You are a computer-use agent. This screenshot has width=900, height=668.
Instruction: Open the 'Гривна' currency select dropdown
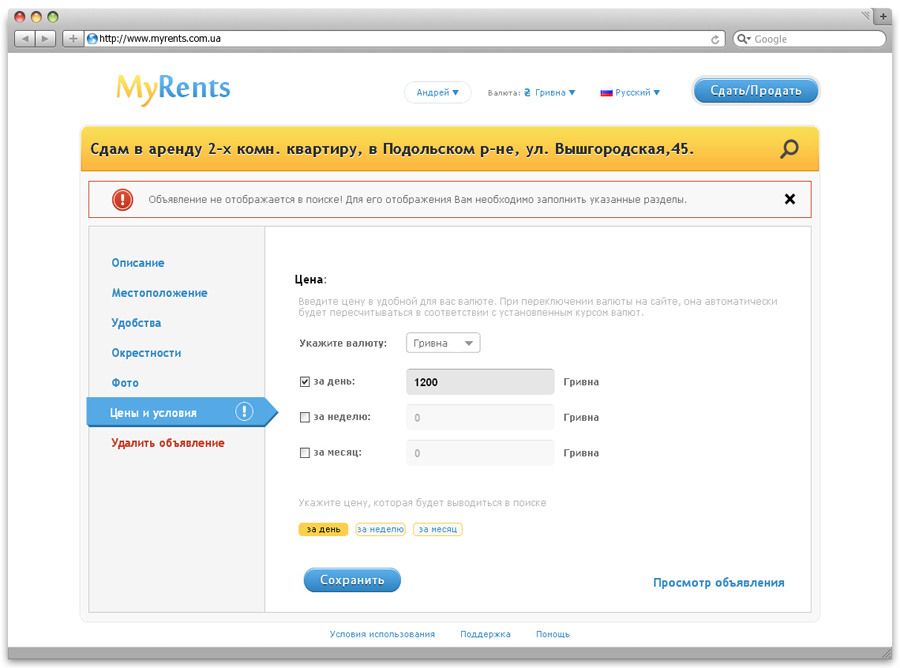pyautogui.click(x=443, y=343)
